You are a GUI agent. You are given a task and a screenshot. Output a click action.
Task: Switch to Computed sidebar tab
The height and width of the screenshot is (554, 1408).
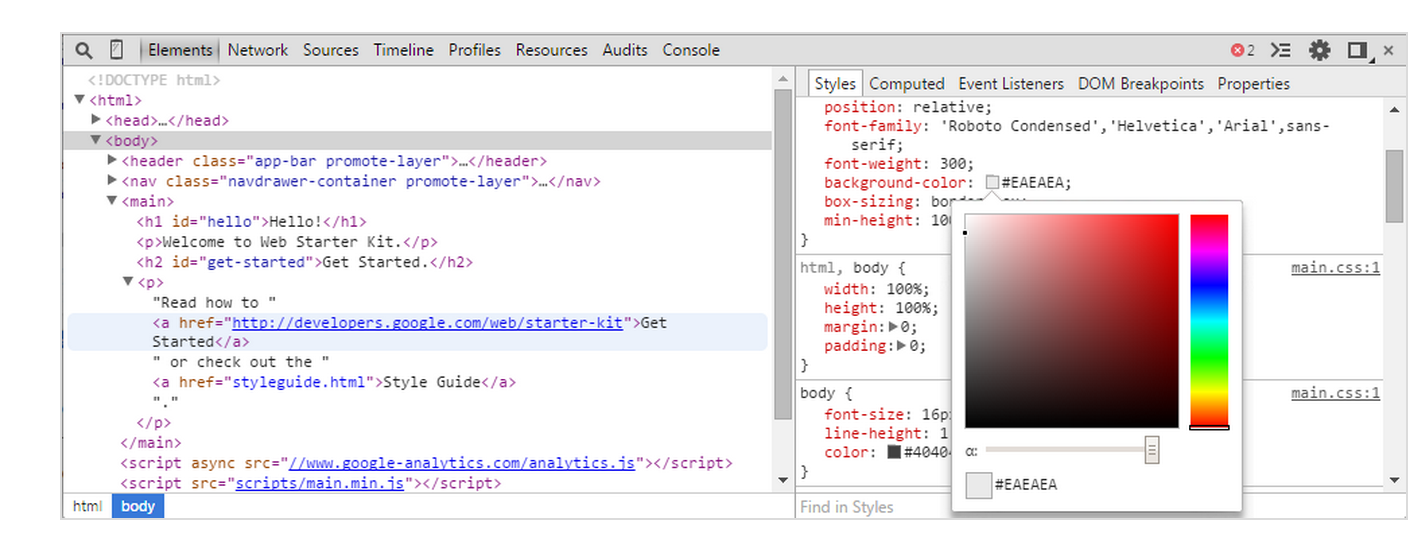(x=907, y=84)
